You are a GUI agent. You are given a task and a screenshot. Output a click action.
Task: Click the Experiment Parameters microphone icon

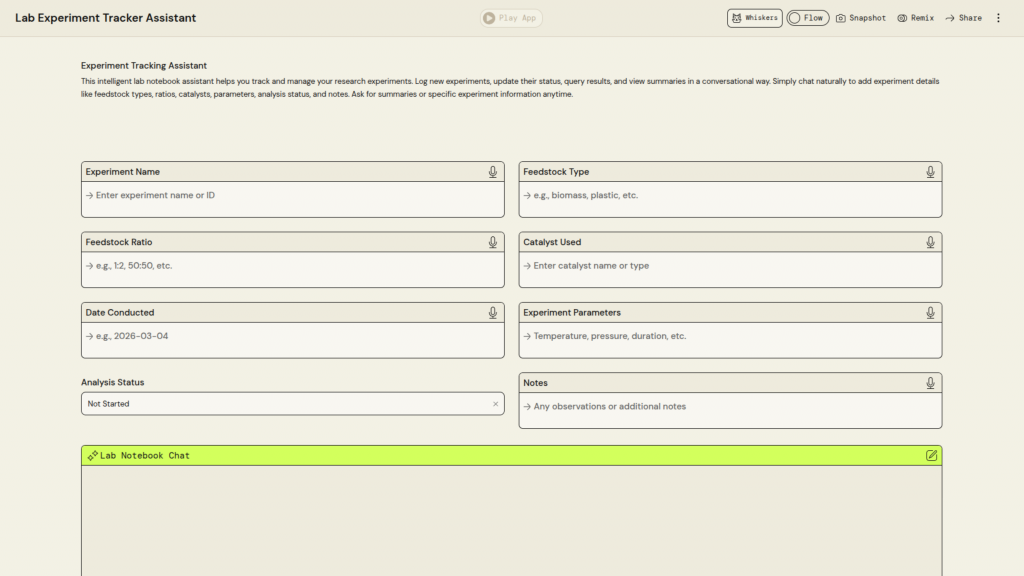click(x=930, y=312)
